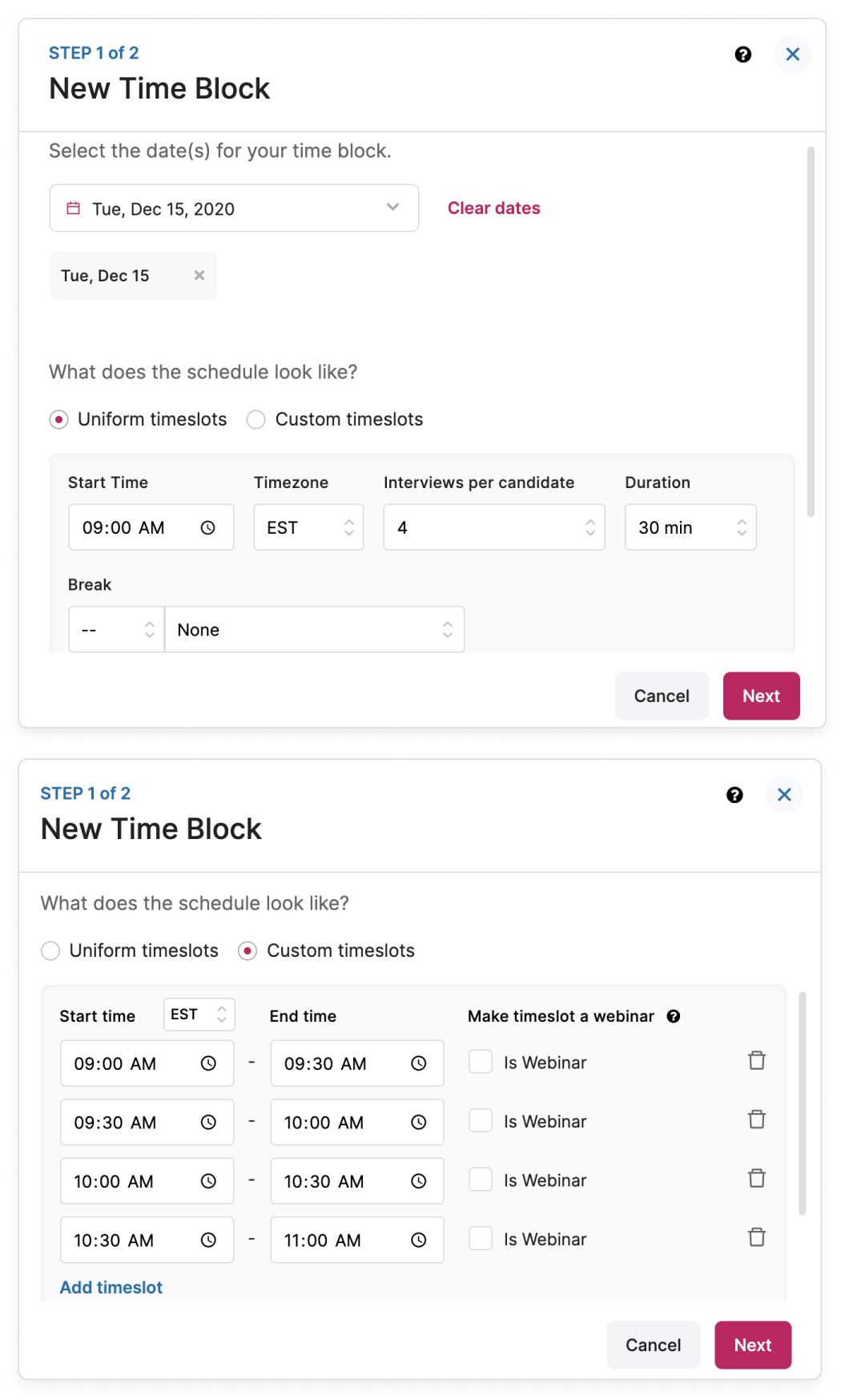Click the Clear dates link
Screen dimensions: 845x1400
(x=493, y=208)
